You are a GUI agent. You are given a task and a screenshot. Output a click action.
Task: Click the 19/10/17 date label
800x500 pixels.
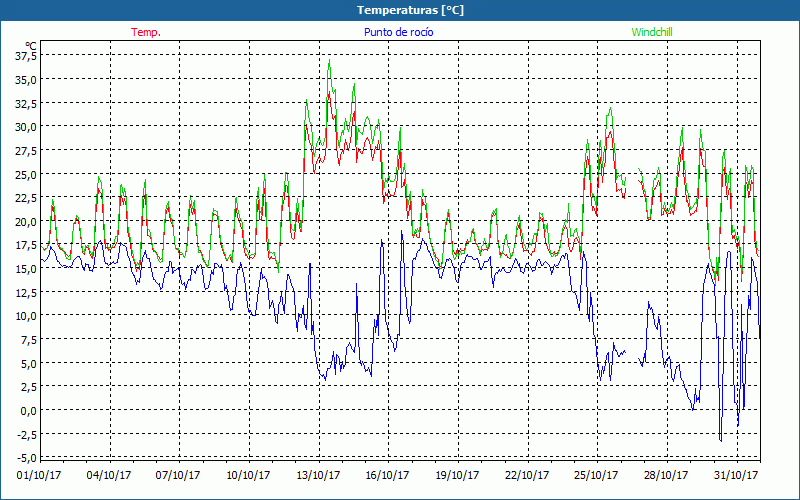457,476
